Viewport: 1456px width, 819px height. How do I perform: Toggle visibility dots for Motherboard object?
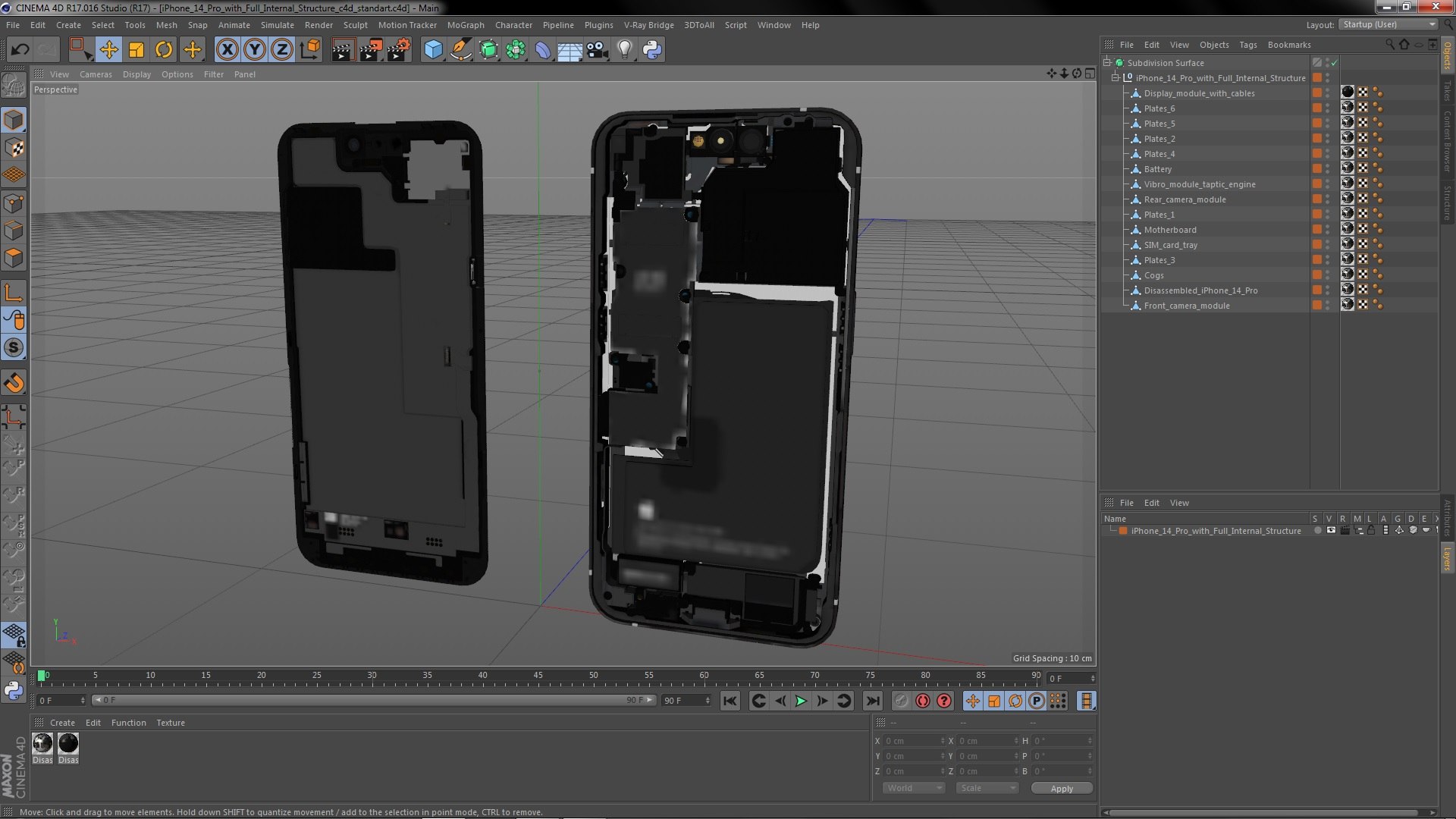[1327, 230]
